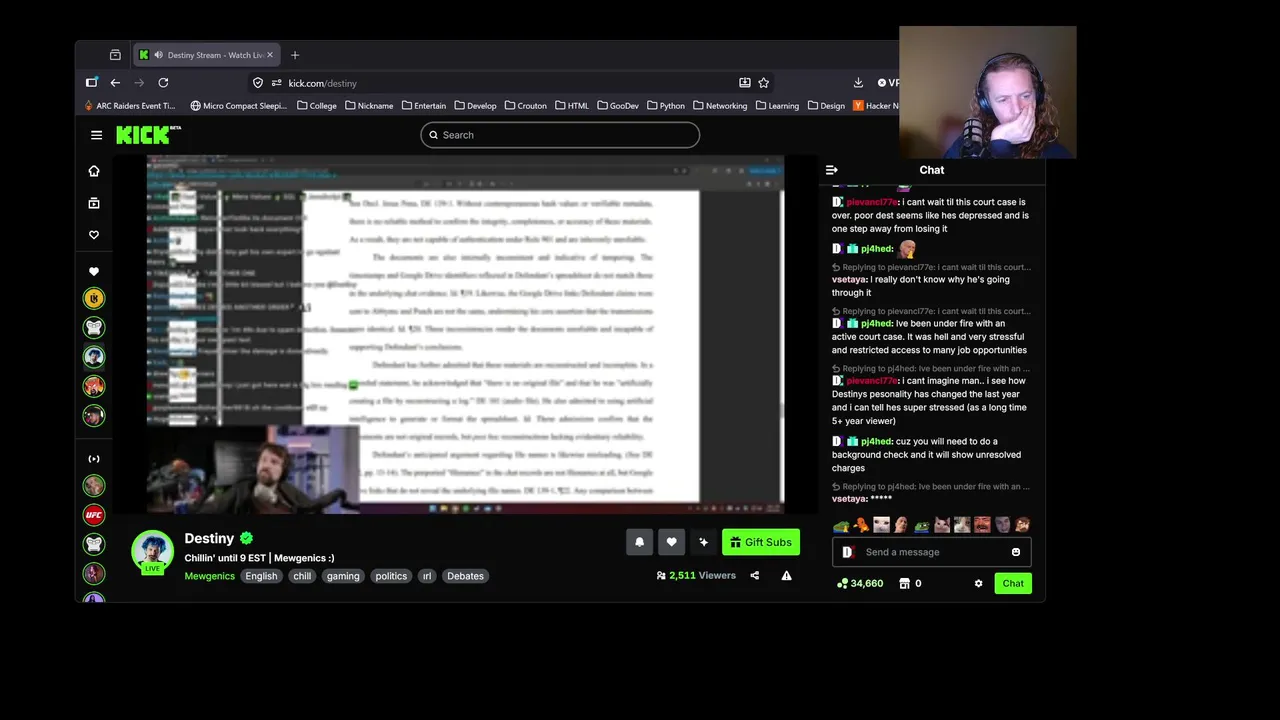The width and height of the screenshot is (1280, 720).
Task: Open the Crouton bookmark folder
Action: [525, 106]
